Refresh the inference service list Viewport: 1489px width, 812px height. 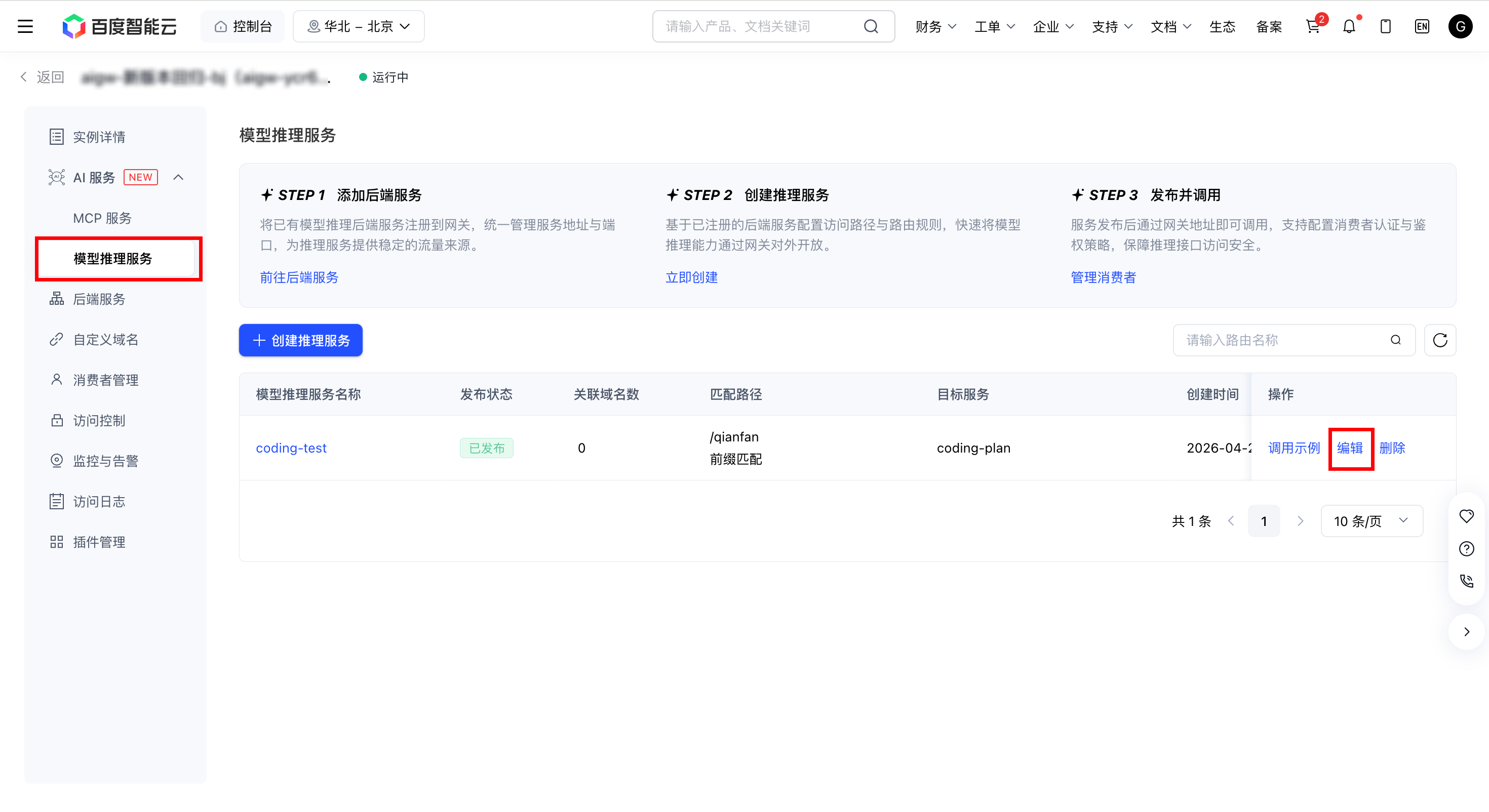click(1440, 340)
